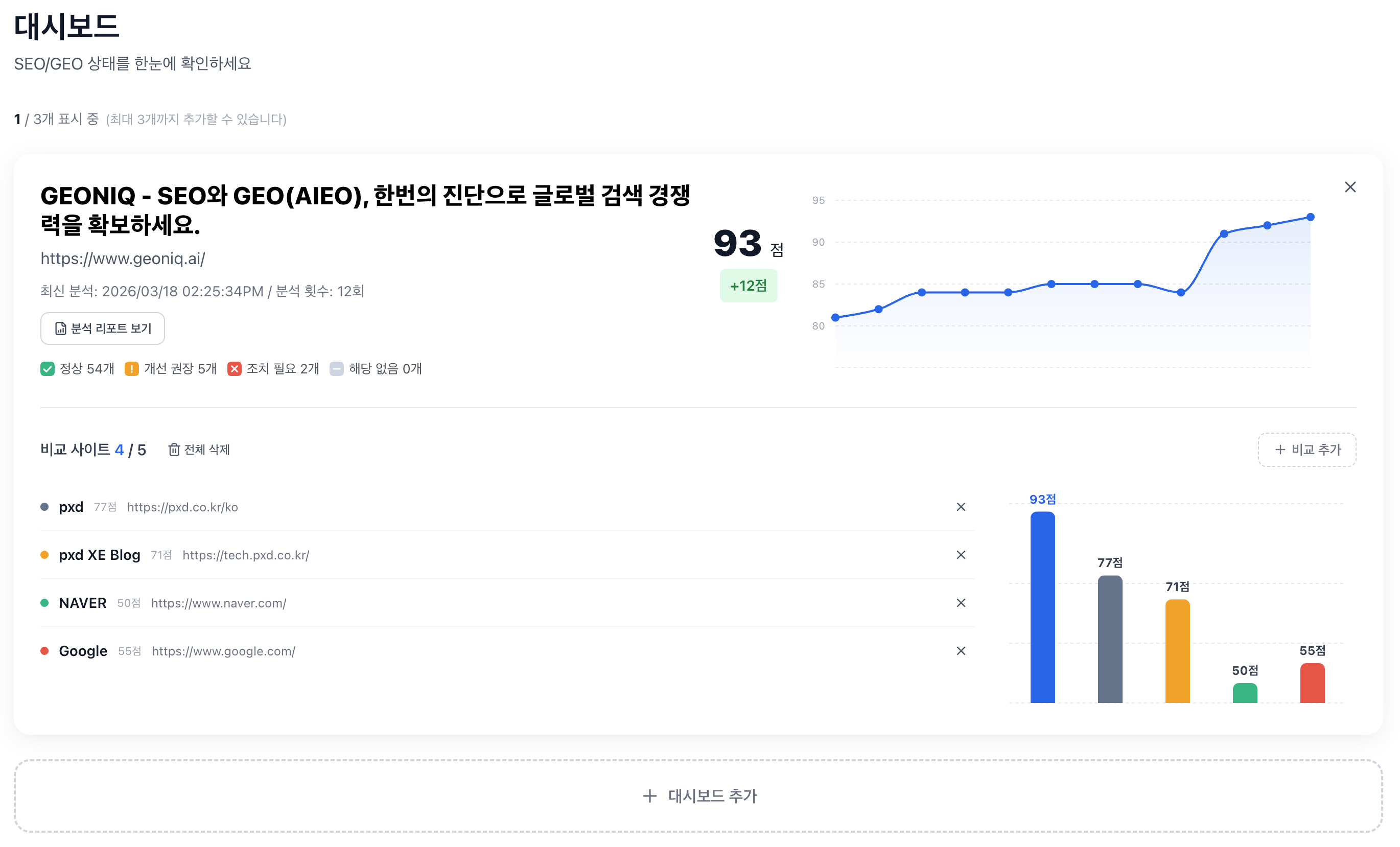Click the gray 해당 없음 0개 icon
The image size is (1400, 847).
click(336, 369)
